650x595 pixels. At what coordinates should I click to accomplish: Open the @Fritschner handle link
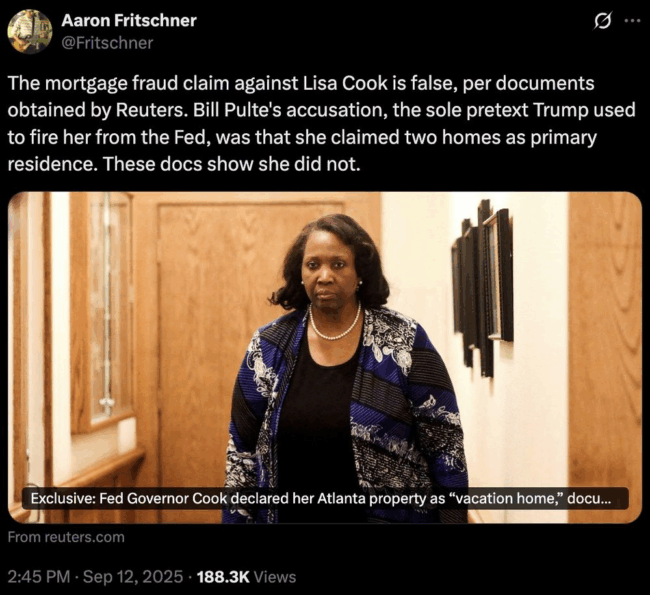point(107,43)
